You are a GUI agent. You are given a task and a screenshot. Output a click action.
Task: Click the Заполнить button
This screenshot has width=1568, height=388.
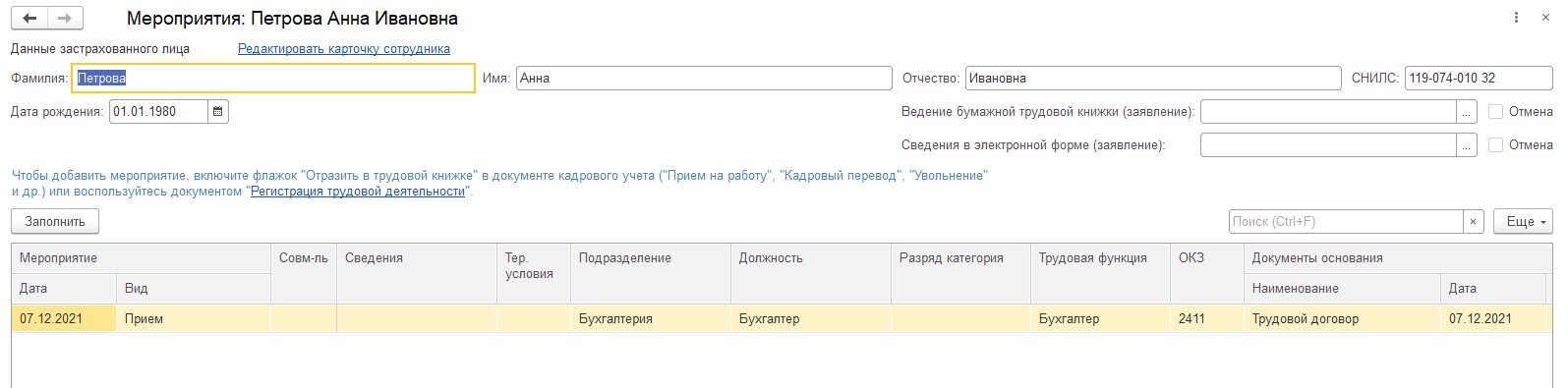pos(55,222)
